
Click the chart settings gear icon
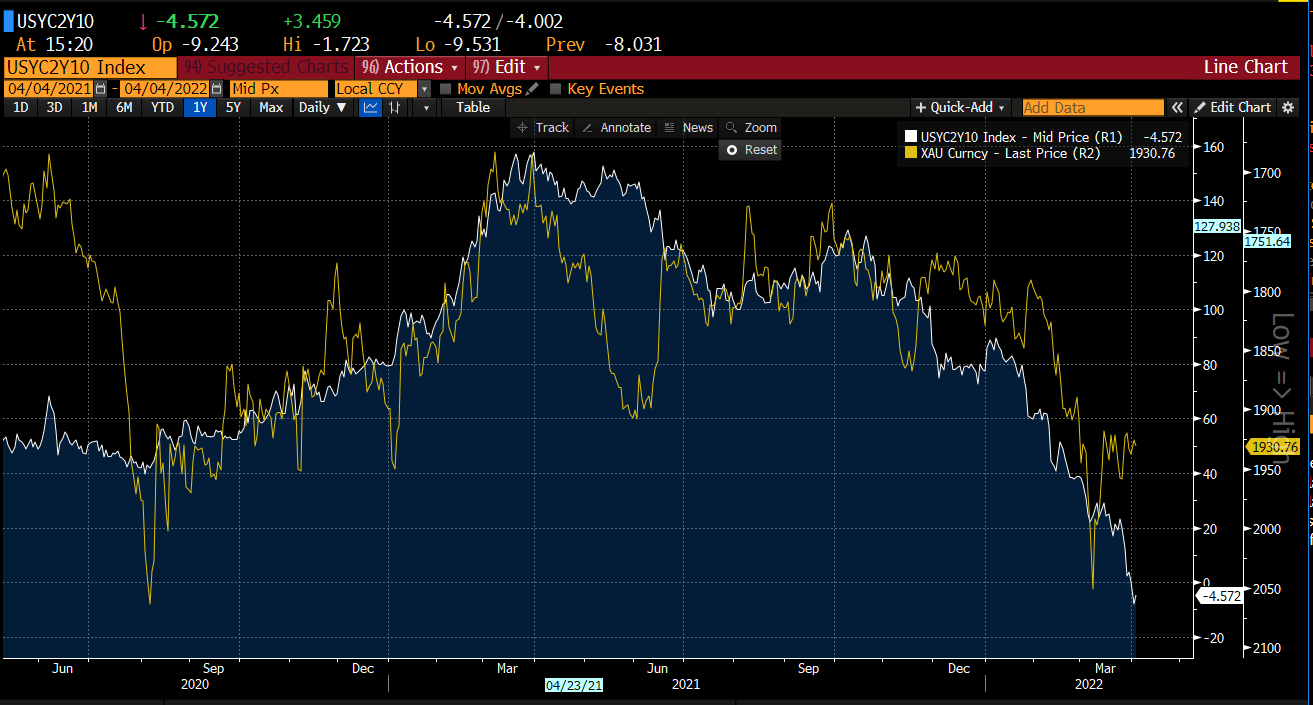point(1288,107)
